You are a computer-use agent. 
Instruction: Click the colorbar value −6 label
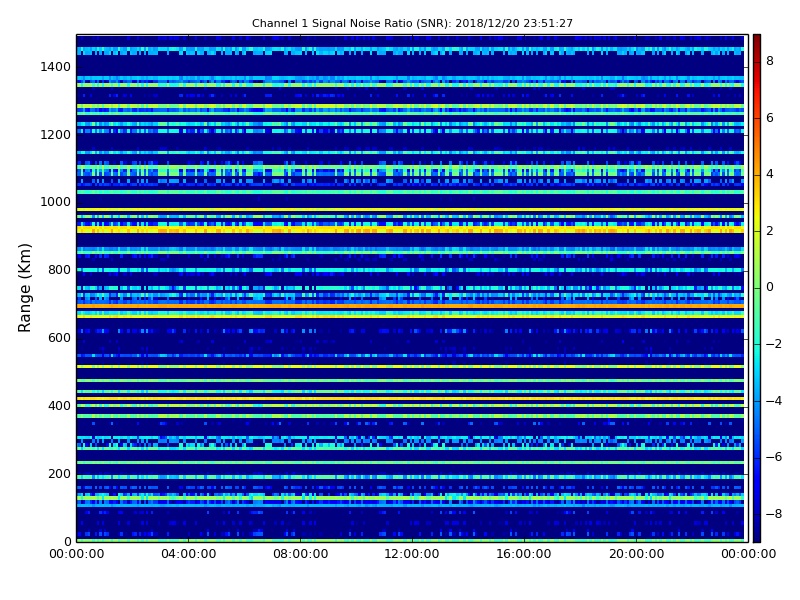[774, 457]
